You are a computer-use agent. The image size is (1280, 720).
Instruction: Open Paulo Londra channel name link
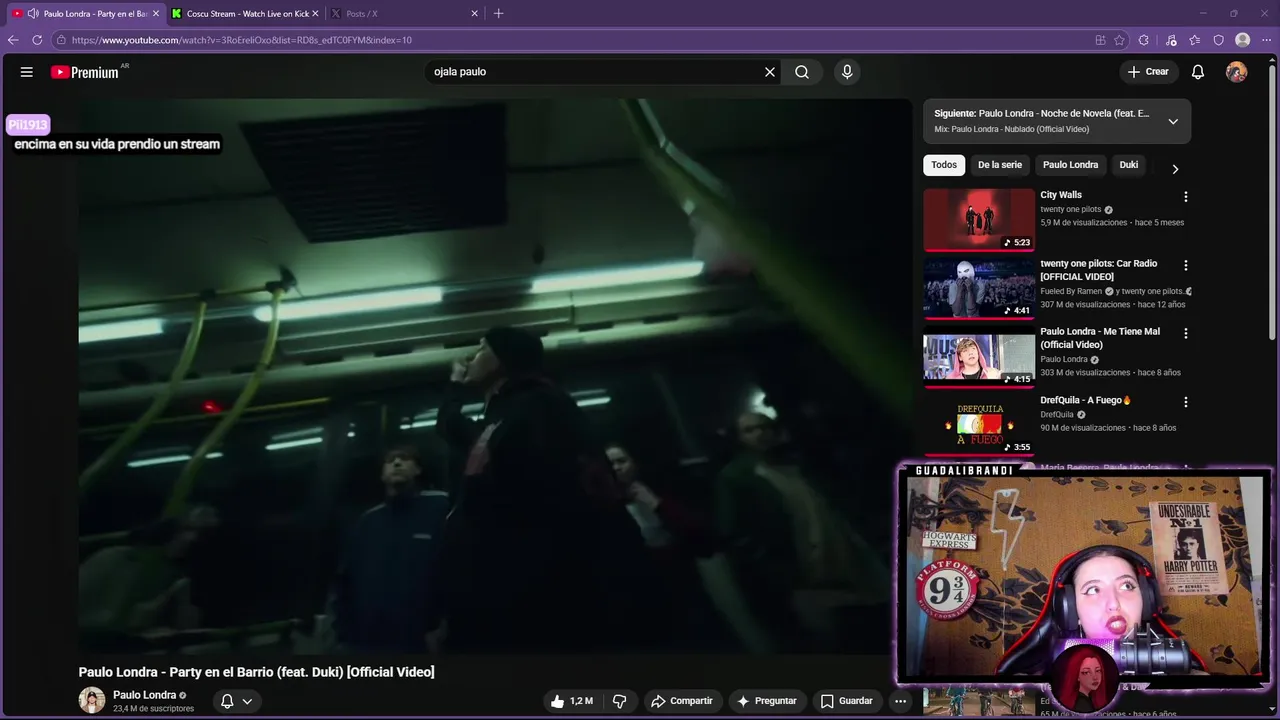click(x=144, y=695)
